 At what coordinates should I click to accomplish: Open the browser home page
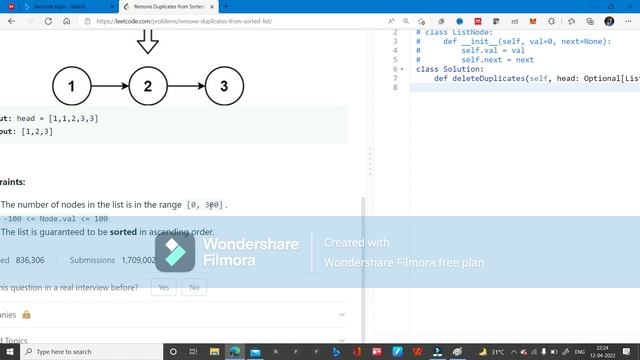pyautogui.click(x=67, y=21)
